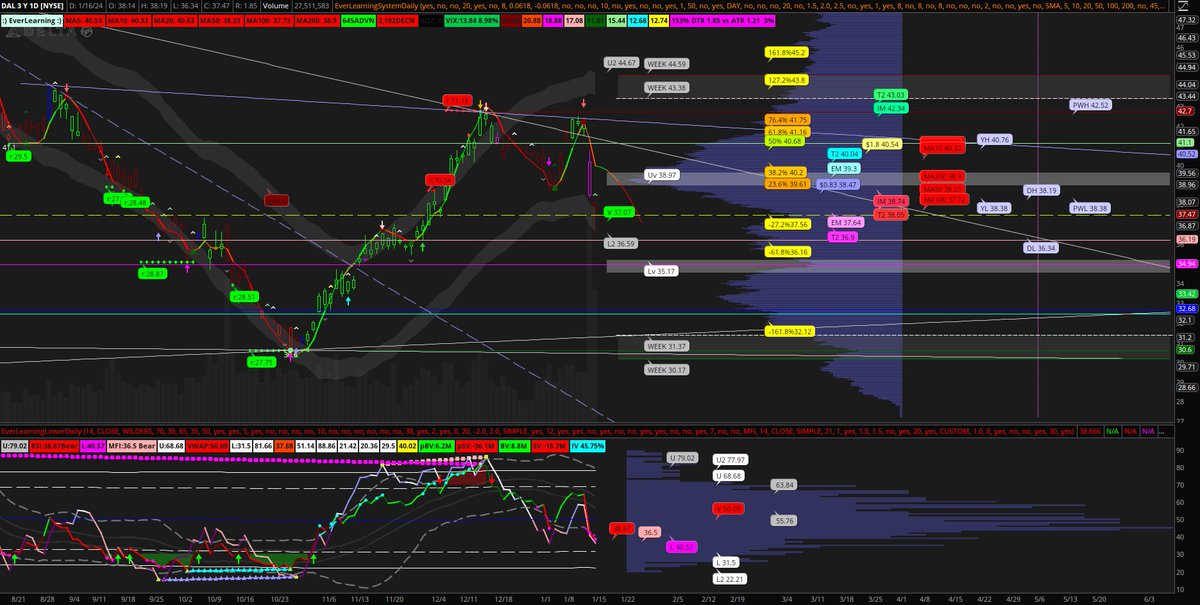
Task: Click the r:27.75 support label
Action: [261, 363]
